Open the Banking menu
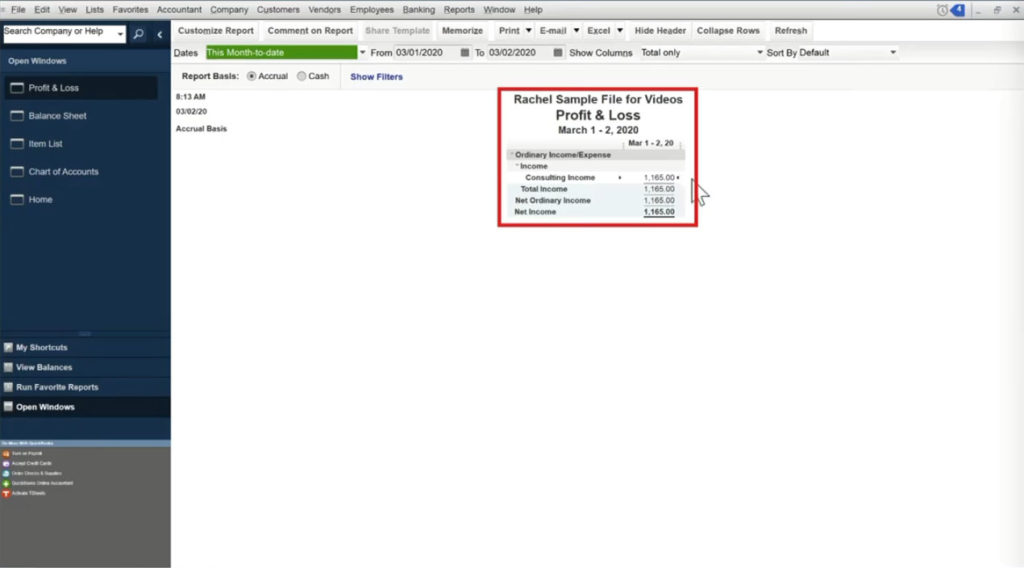This screenshot has width=1024, height=568. (418, 10)
